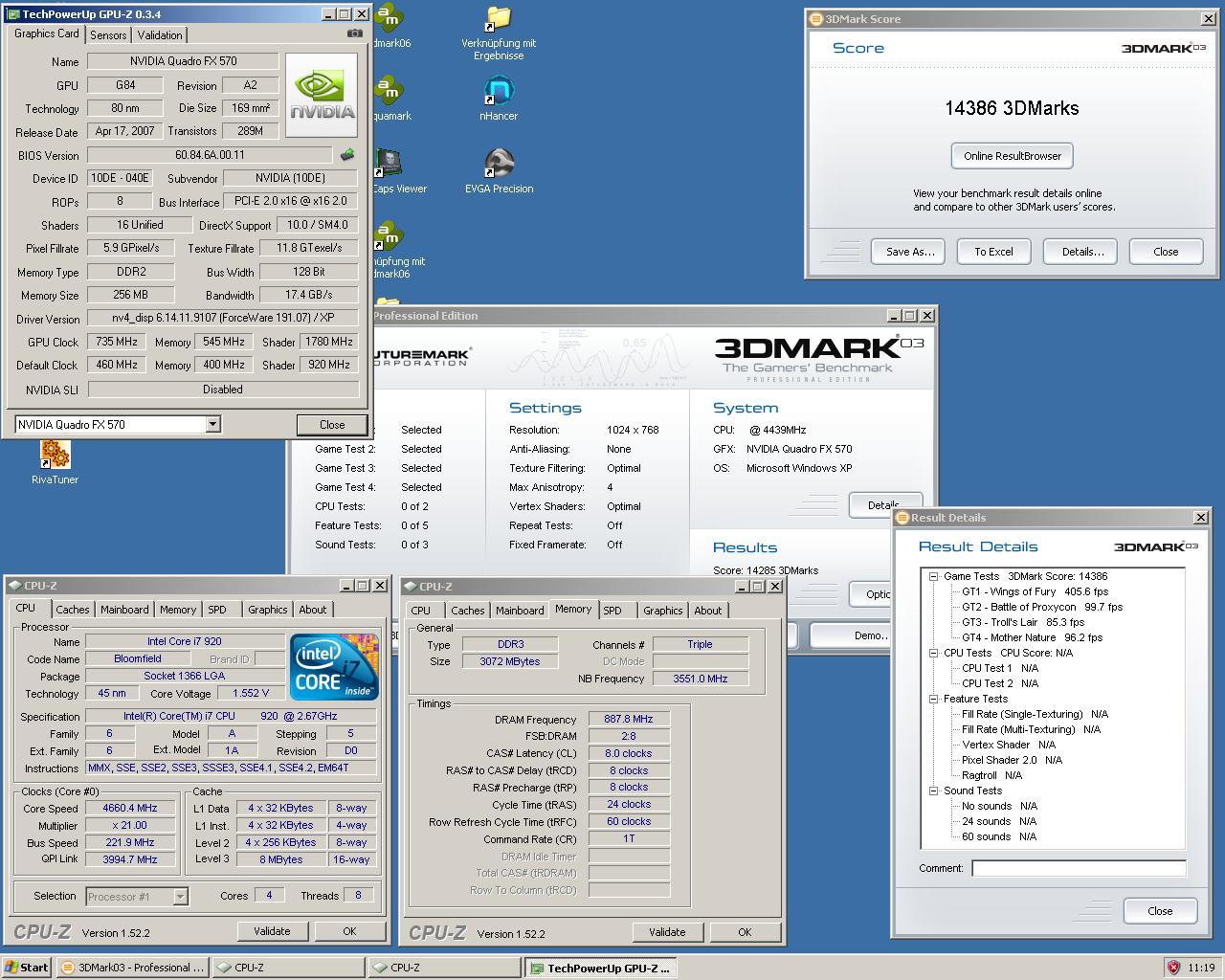Select the Pixel Shader 2.0 result row

pyautogui.click(x=1012, y=760)
